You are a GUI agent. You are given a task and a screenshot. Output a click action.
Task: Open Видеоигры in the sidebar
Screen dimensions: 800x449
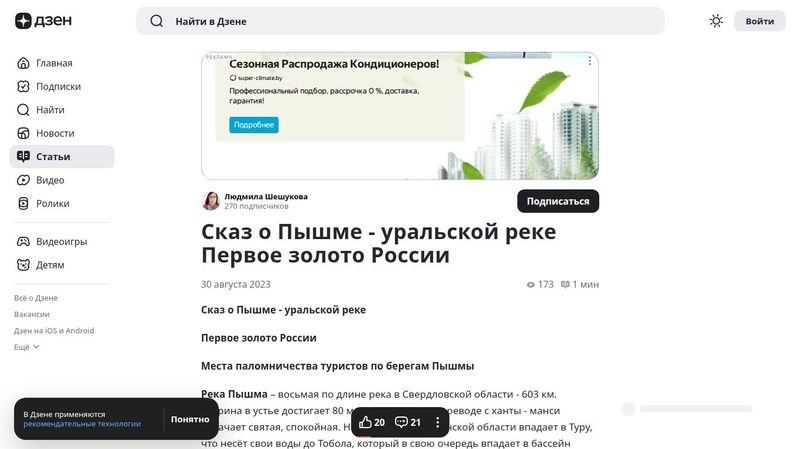pos(60,241)
